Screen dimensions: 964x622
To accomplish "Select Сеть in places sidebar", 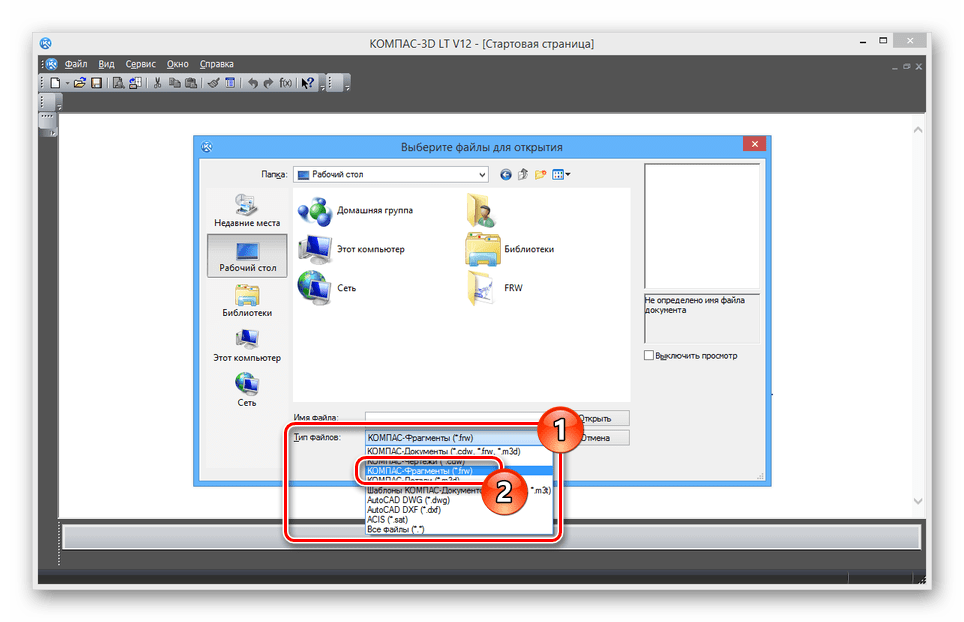I will [247, 390].
